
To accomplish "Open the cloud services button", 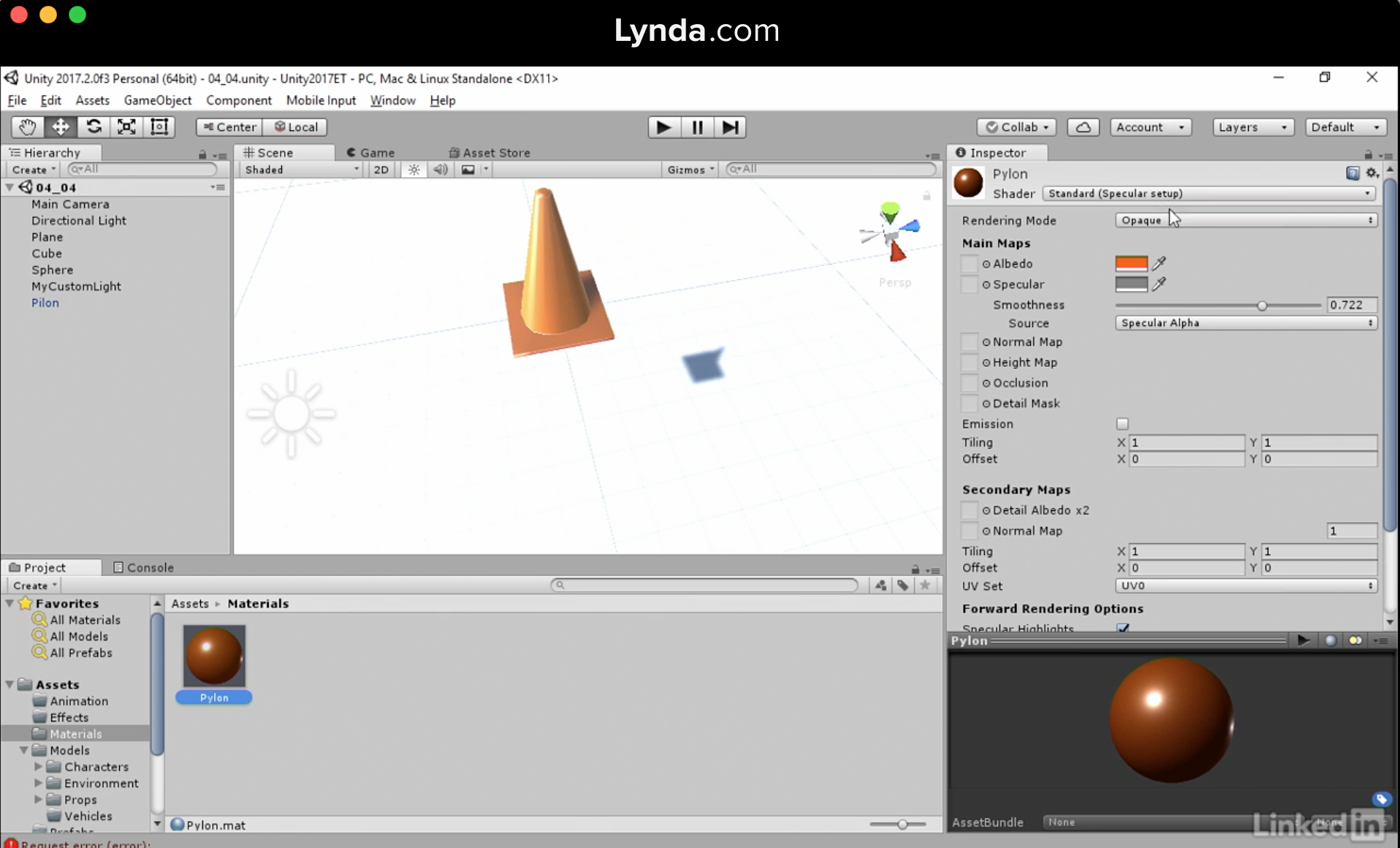I will [x=1083, y=127].
